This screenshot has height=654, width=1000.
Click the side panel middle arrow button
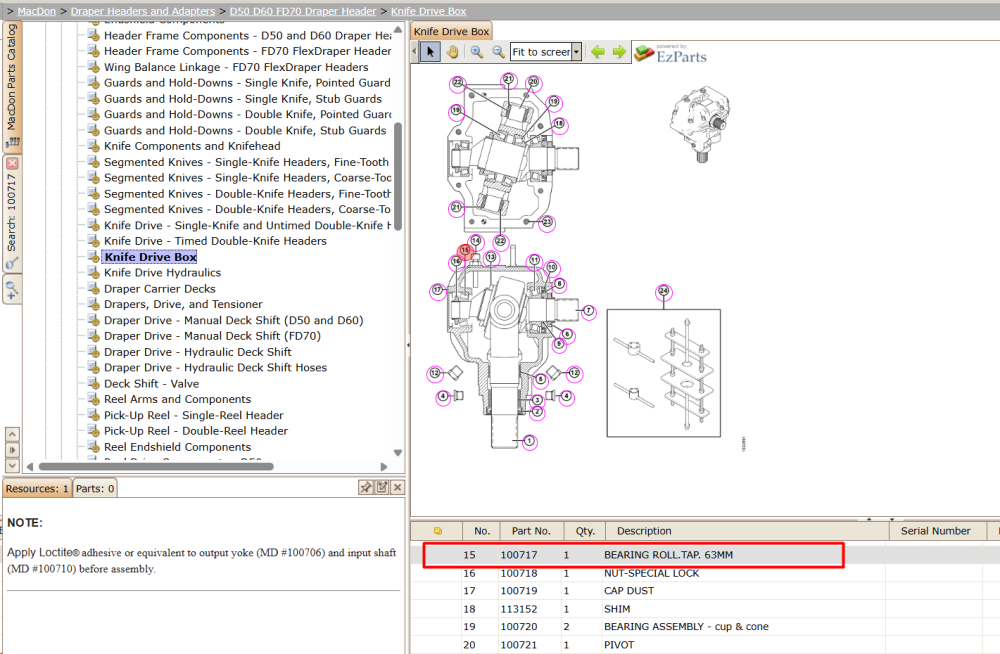(12, 450)
